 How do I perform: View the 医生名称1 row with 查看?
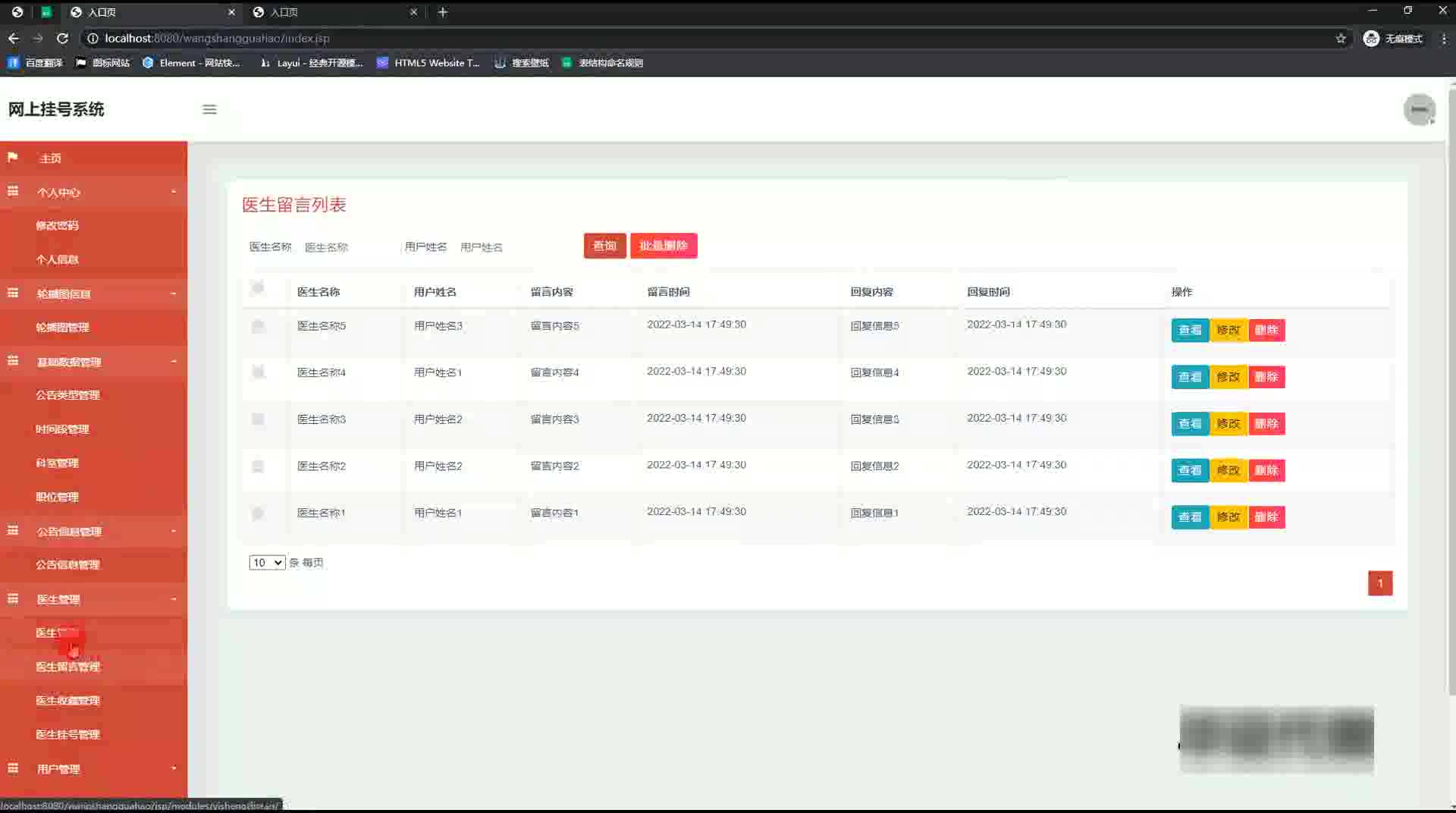[1190, 517]
